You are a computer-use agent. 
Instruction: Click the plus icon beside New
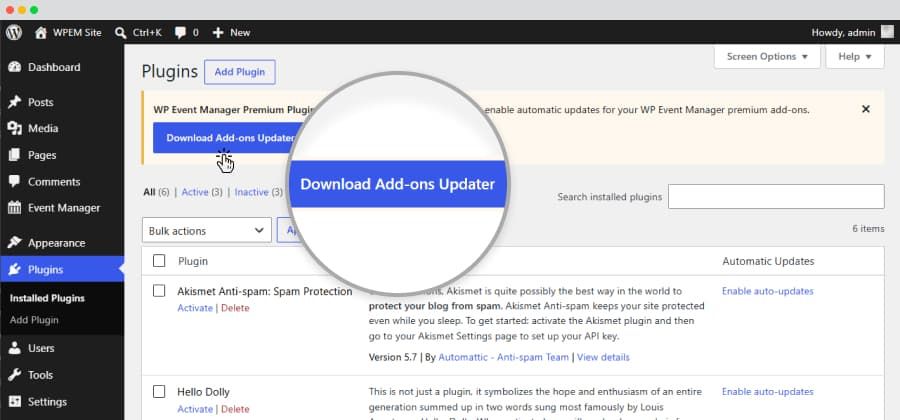coord(218,33)
